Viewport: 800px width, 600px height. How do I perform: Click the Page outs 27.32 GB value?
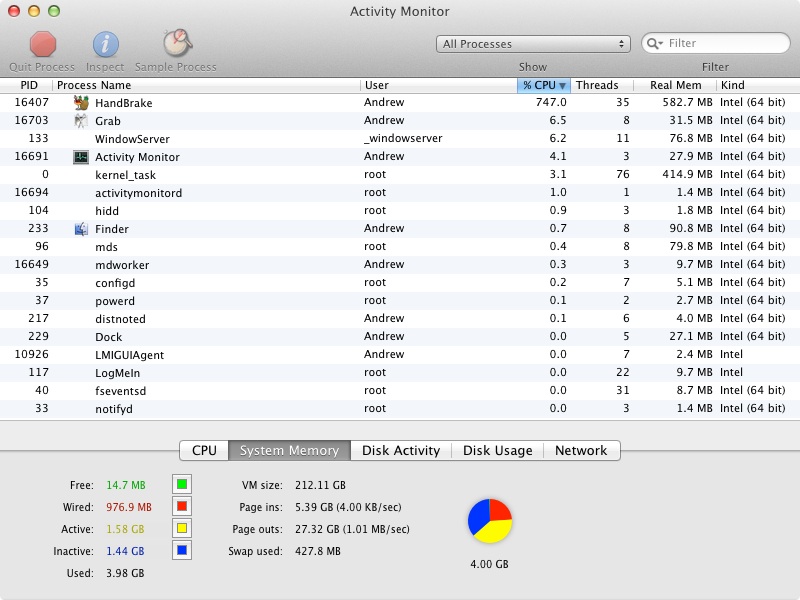[352, 529]
